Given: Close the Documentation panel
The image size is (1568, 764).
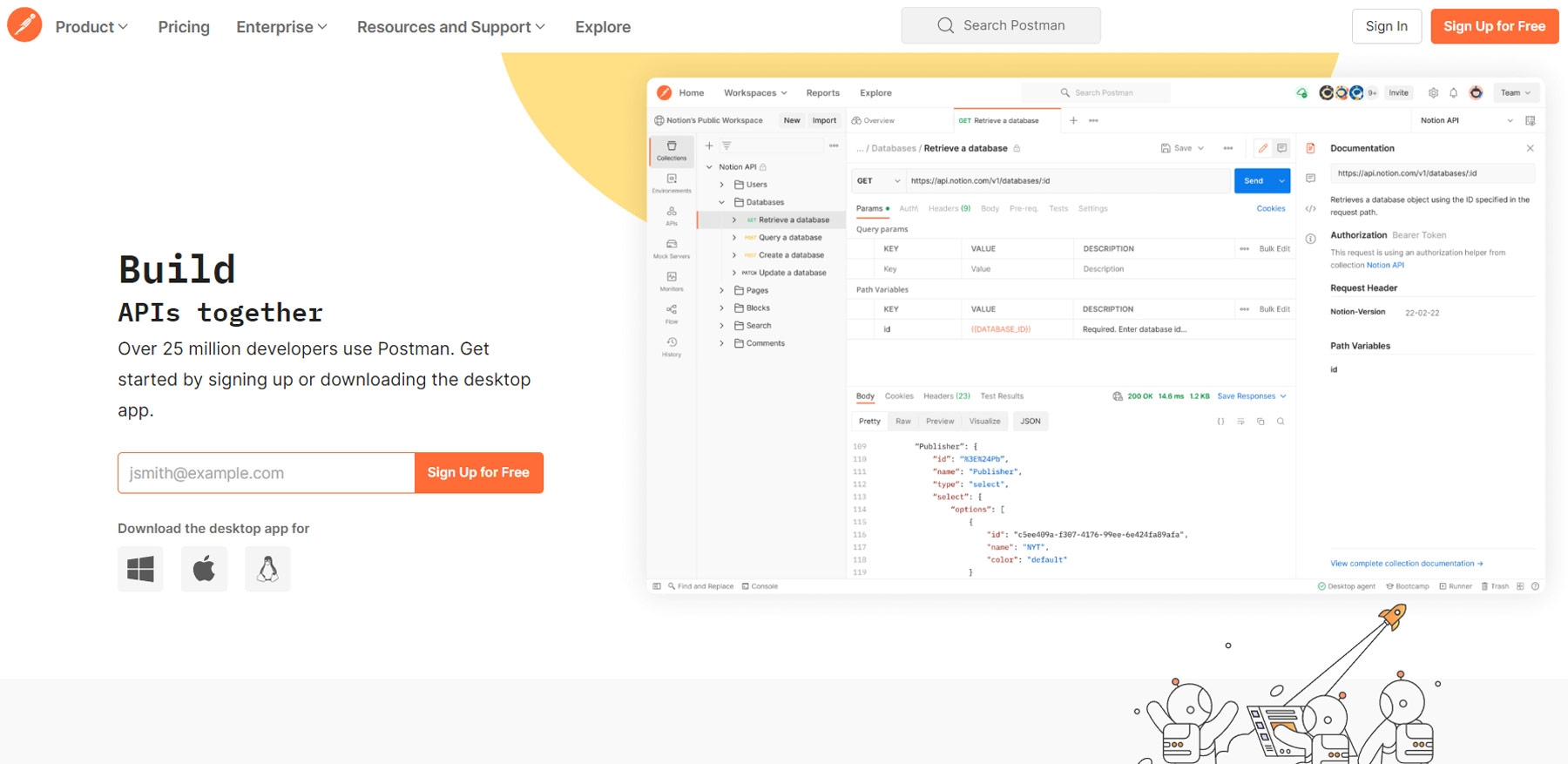Looking at the screenshot, I should coord(1531,148).
